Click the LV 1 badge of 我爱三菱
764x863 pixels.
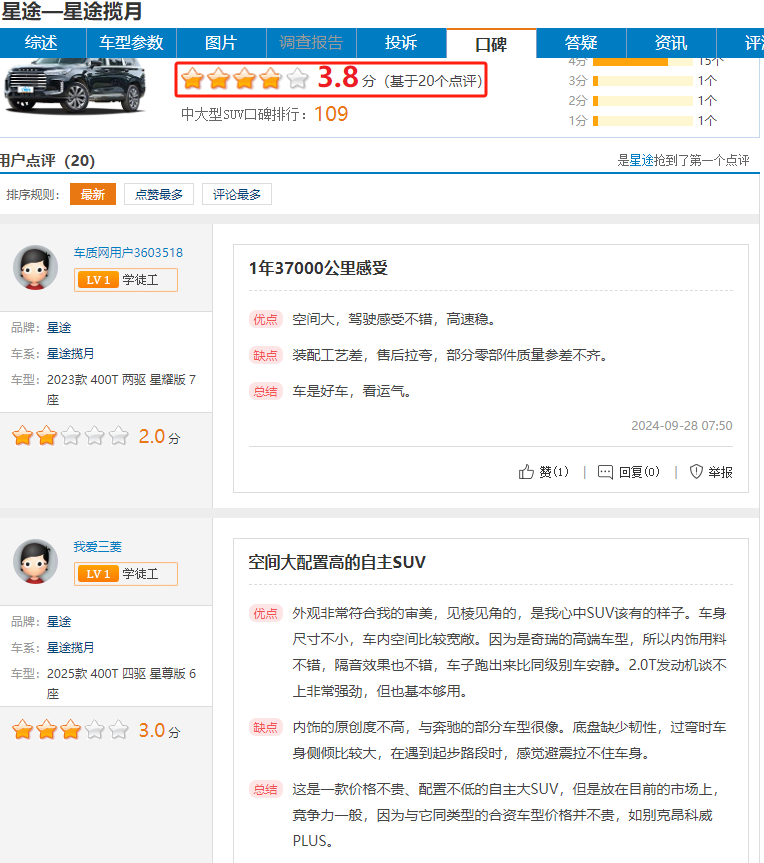click(x=98, y=573)
